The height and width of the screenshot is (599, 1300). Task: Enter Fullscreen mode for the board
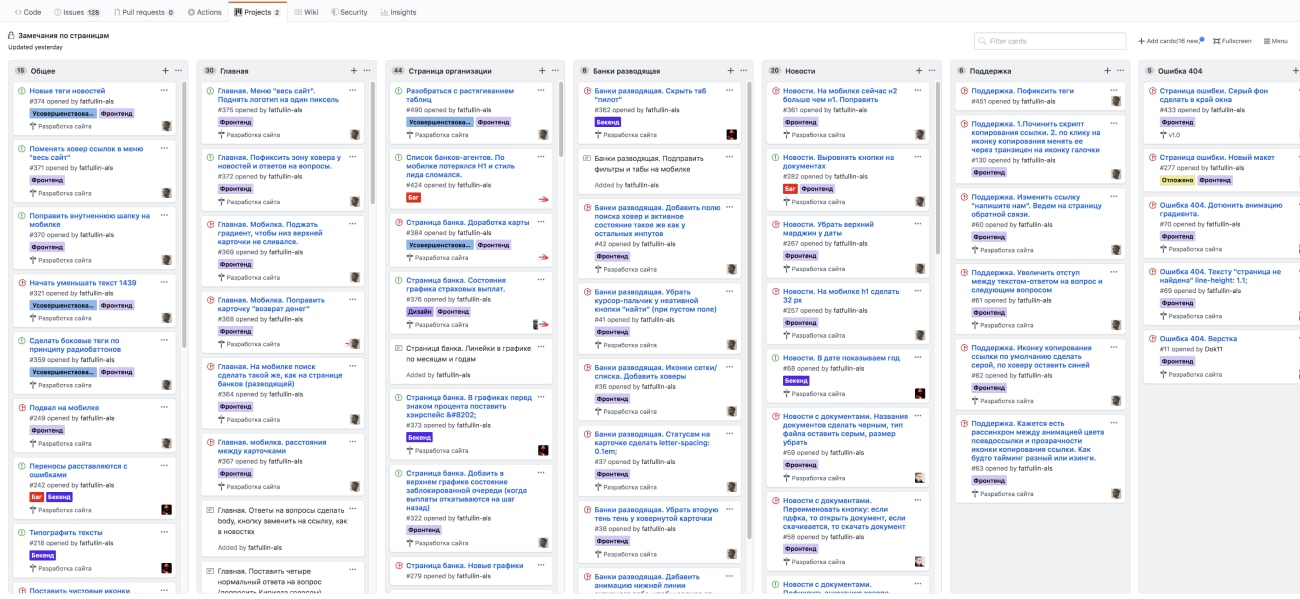pyautogui.click(x=1235, y=41)
